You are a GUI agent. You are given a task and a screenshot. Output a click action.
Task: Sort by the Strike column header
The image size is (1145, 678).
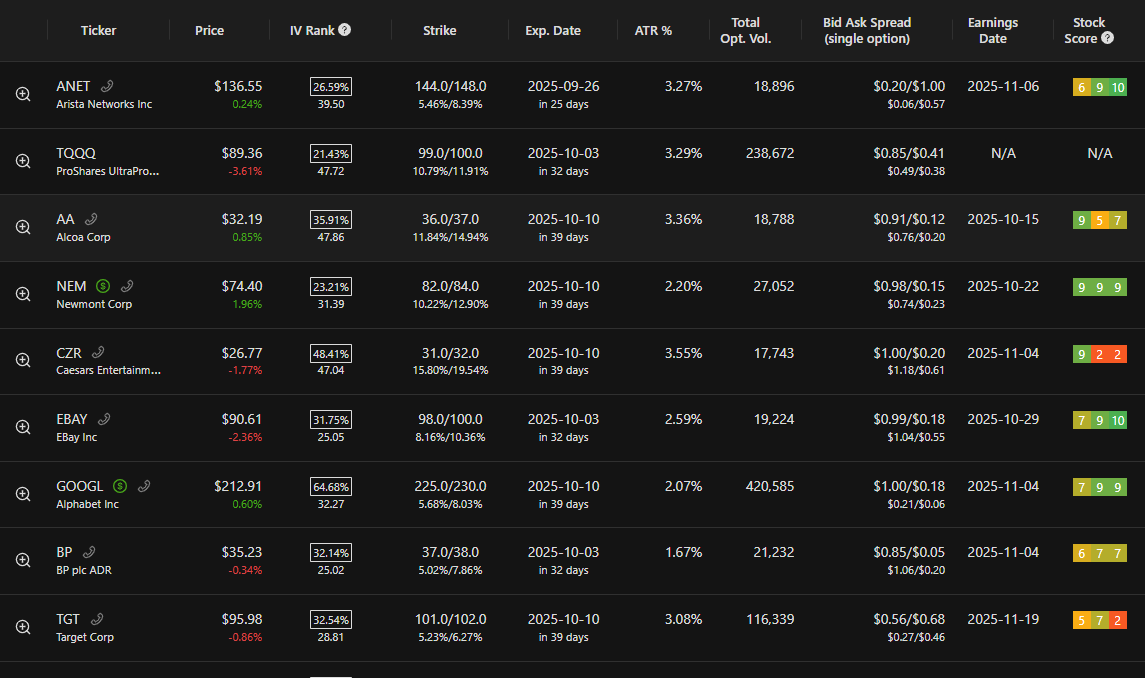(x=440, y=31)
